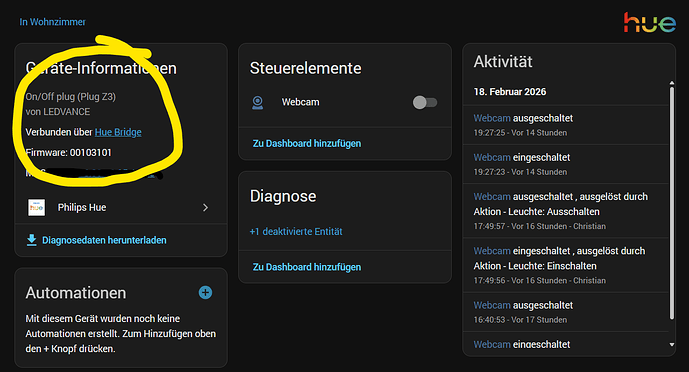Click the Diagnose heading
Viewport: 689px width, 372px height.
click(x=283, y=196)
